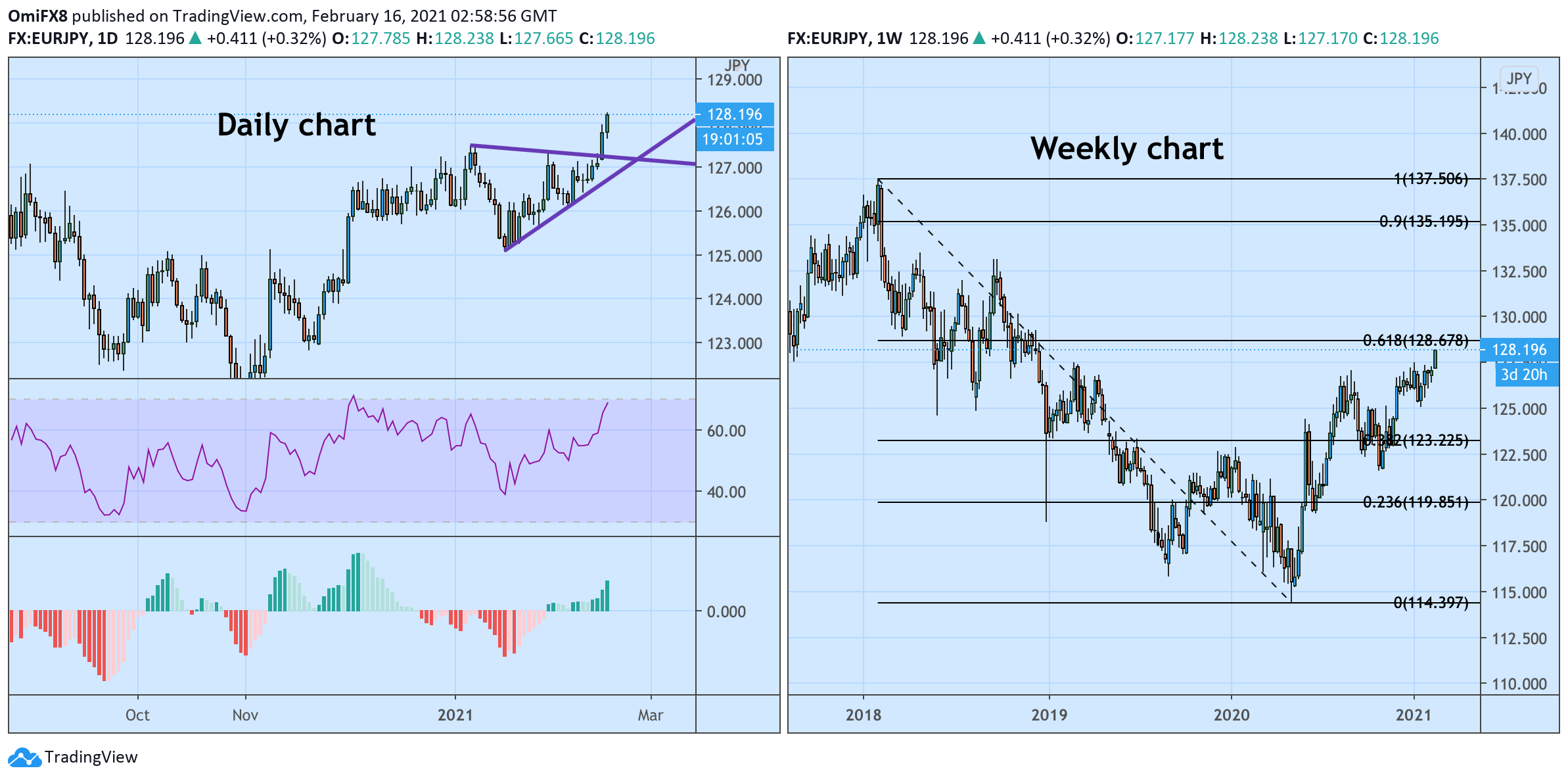
Task: Select the FX:EURJPY, 1D symbol label
Action: point(63,38)
